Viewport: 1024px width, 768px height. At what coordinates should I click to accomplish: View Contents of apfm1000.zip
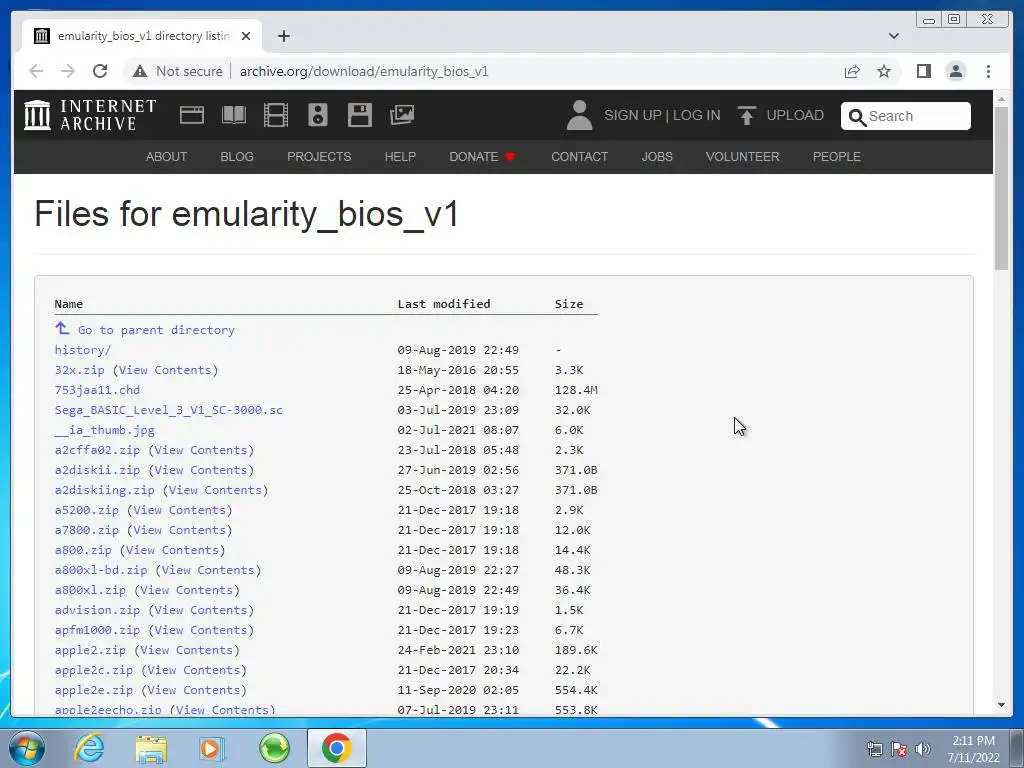[x=201, y=630]
